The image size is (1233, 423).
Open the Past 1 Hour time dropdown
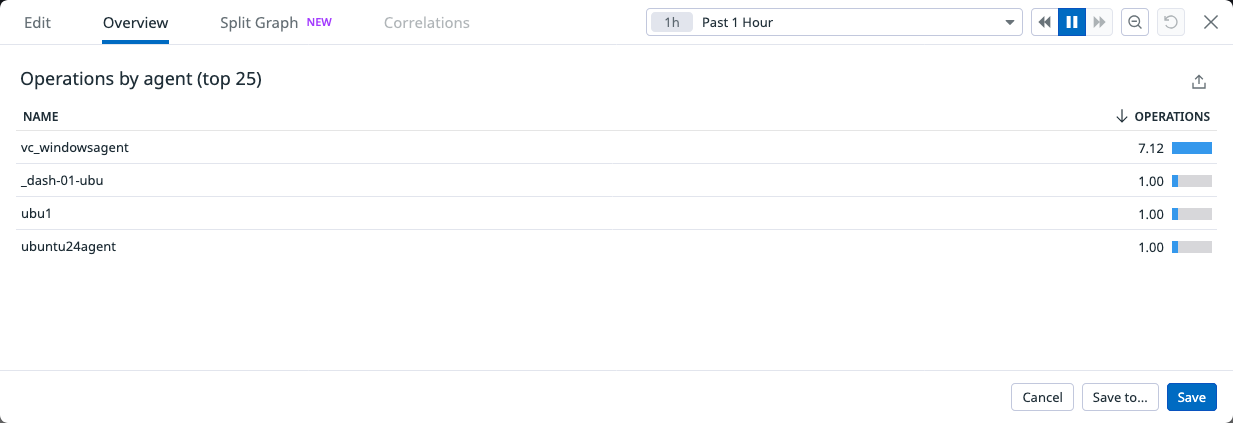point(833,23)
